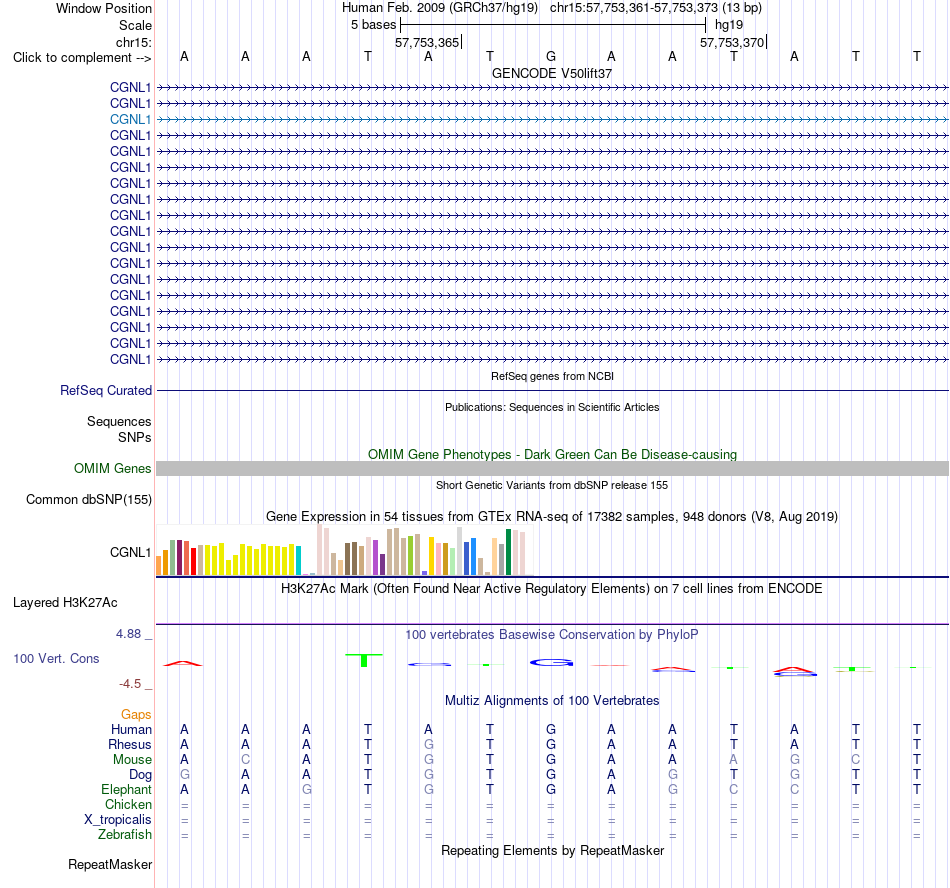The height and width of the screenshot is (888, 950).
Task: Click the Mouse species label
Action: pyautogui.click(x=132, y=760)
